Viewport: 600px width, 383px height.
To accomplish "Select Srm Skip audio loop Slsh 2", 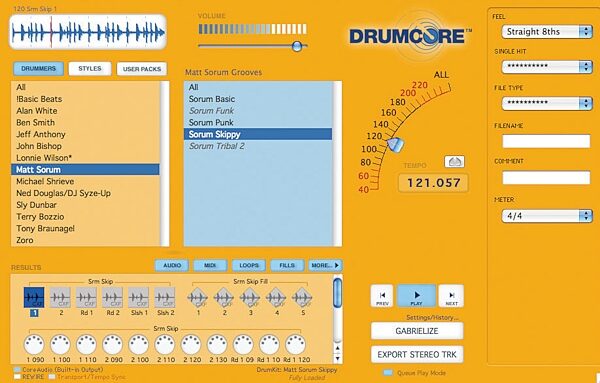I will pos(165,297).
